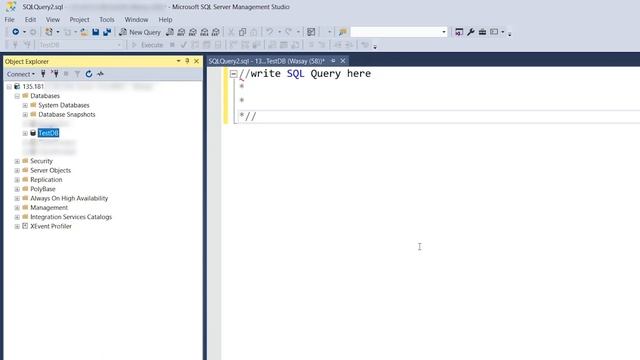Open Properties with the wrench icon
Image resolution: width=640 pixels, height=360 pixels.
pyautogui.click(x=471, y=32)
